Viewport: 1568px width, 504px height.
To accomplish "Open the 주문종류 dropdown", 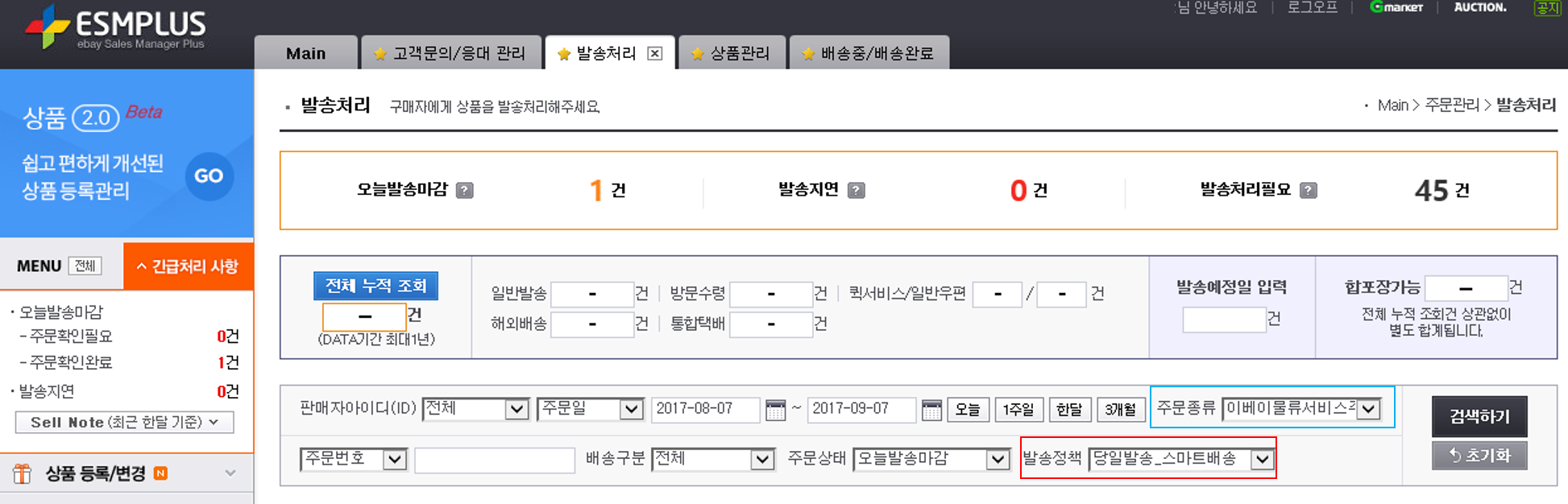I will click(1301, 409).
